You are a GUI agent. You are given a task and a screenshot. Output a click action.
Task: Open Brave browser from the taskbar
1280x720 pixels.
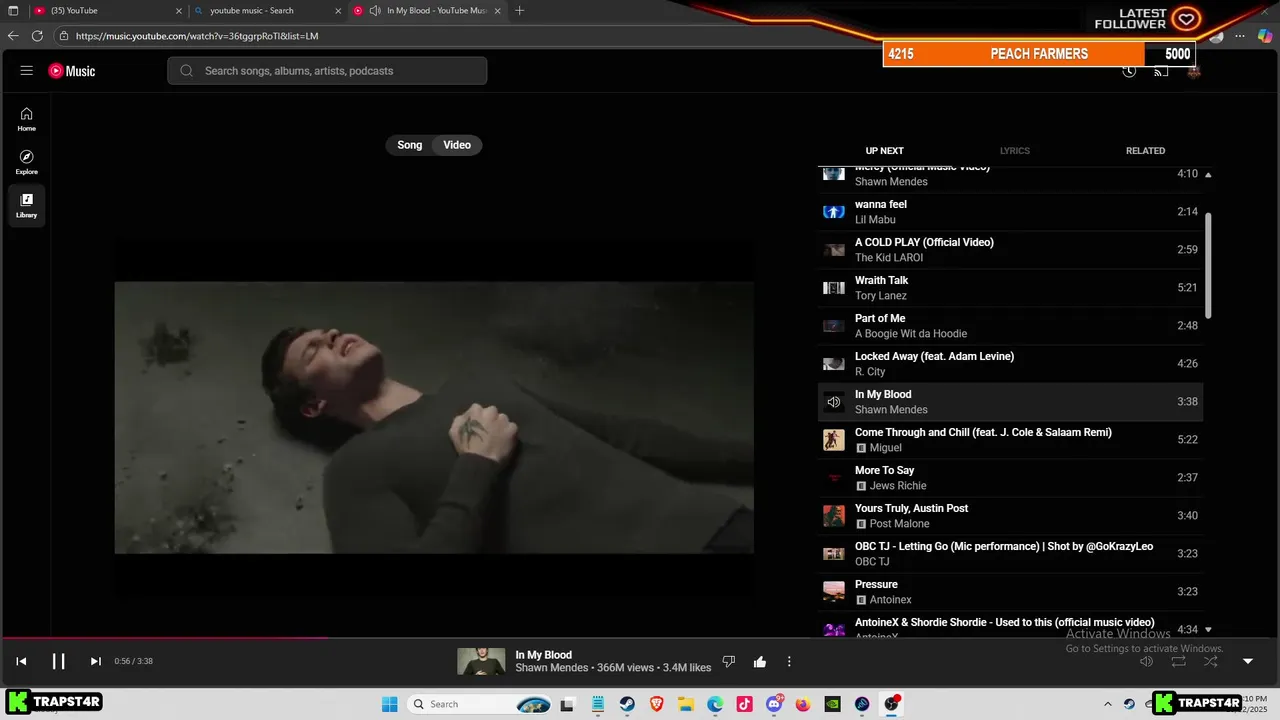(657, 704)
